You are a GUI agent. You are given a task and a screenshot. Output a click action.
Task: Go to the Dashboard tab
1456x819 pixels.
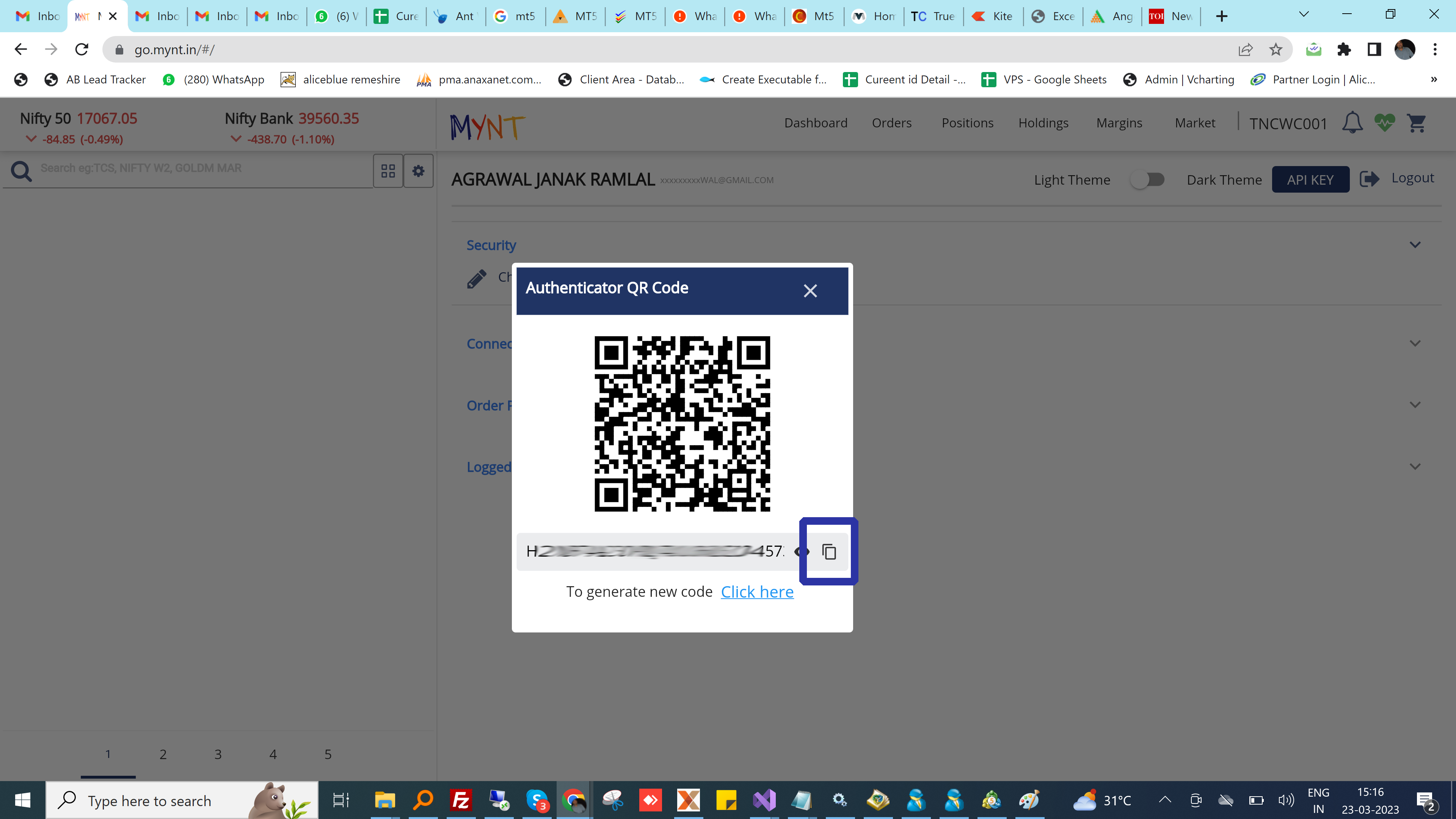(x=816, y=122)
